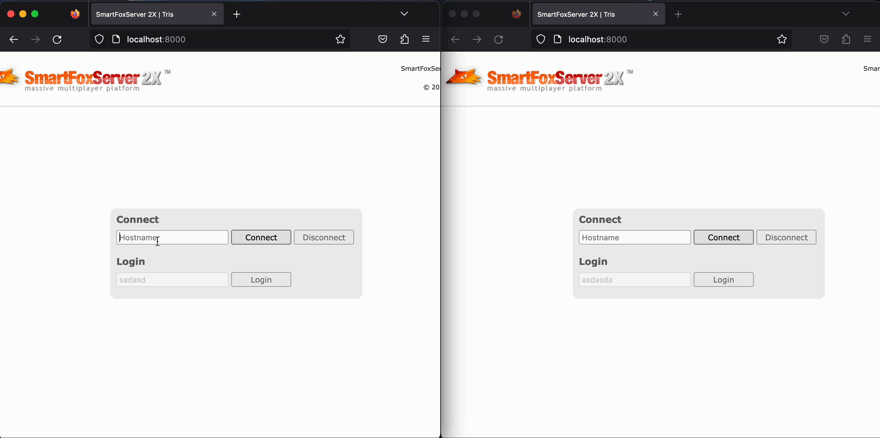880x438 pixels.
Task: Bookmark page with star in left browser
Action: click(340, 39)
